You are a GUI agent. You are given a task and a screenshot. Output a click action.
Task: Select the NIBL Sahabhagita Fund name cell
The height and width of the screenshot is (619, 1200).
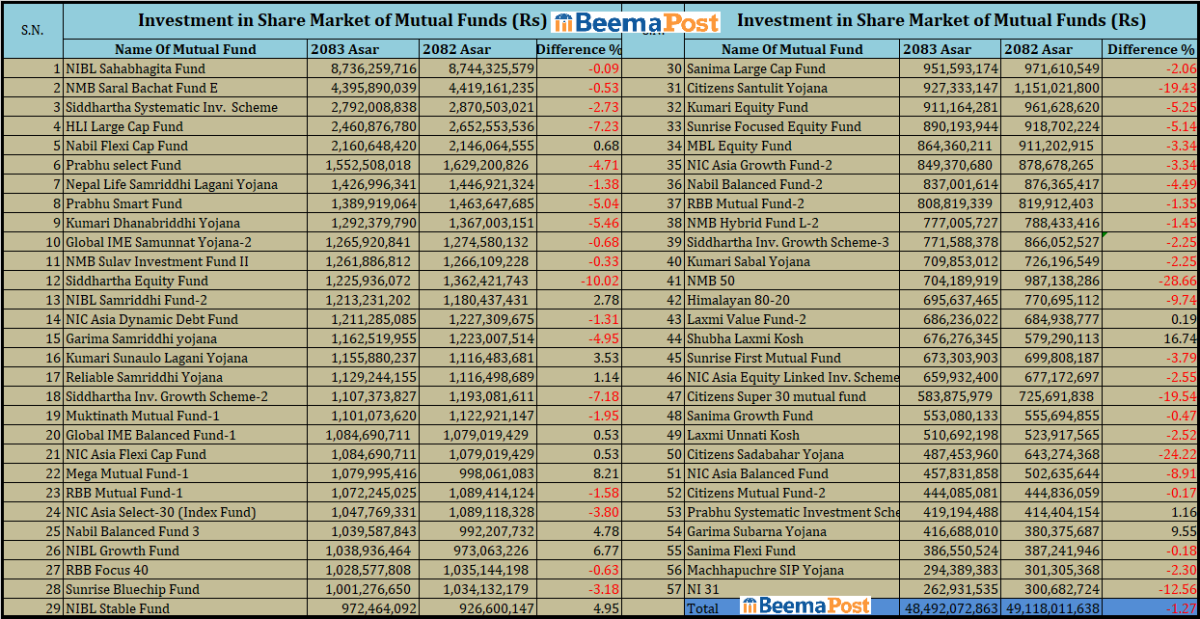[185, 69]
